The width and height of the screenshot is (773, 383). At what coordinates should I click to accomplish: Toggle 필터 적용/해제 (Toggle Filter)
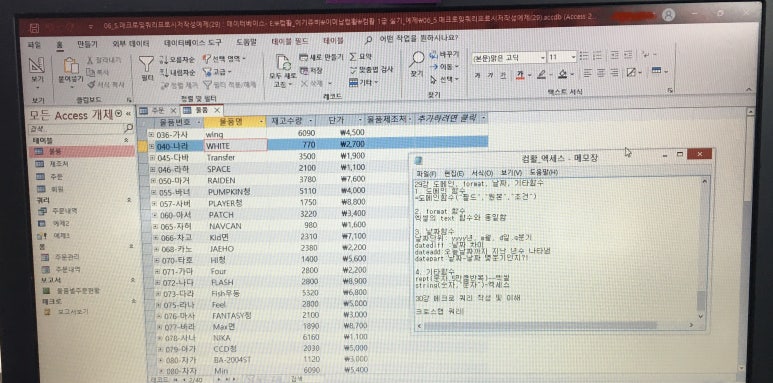(x=230, y=85)
